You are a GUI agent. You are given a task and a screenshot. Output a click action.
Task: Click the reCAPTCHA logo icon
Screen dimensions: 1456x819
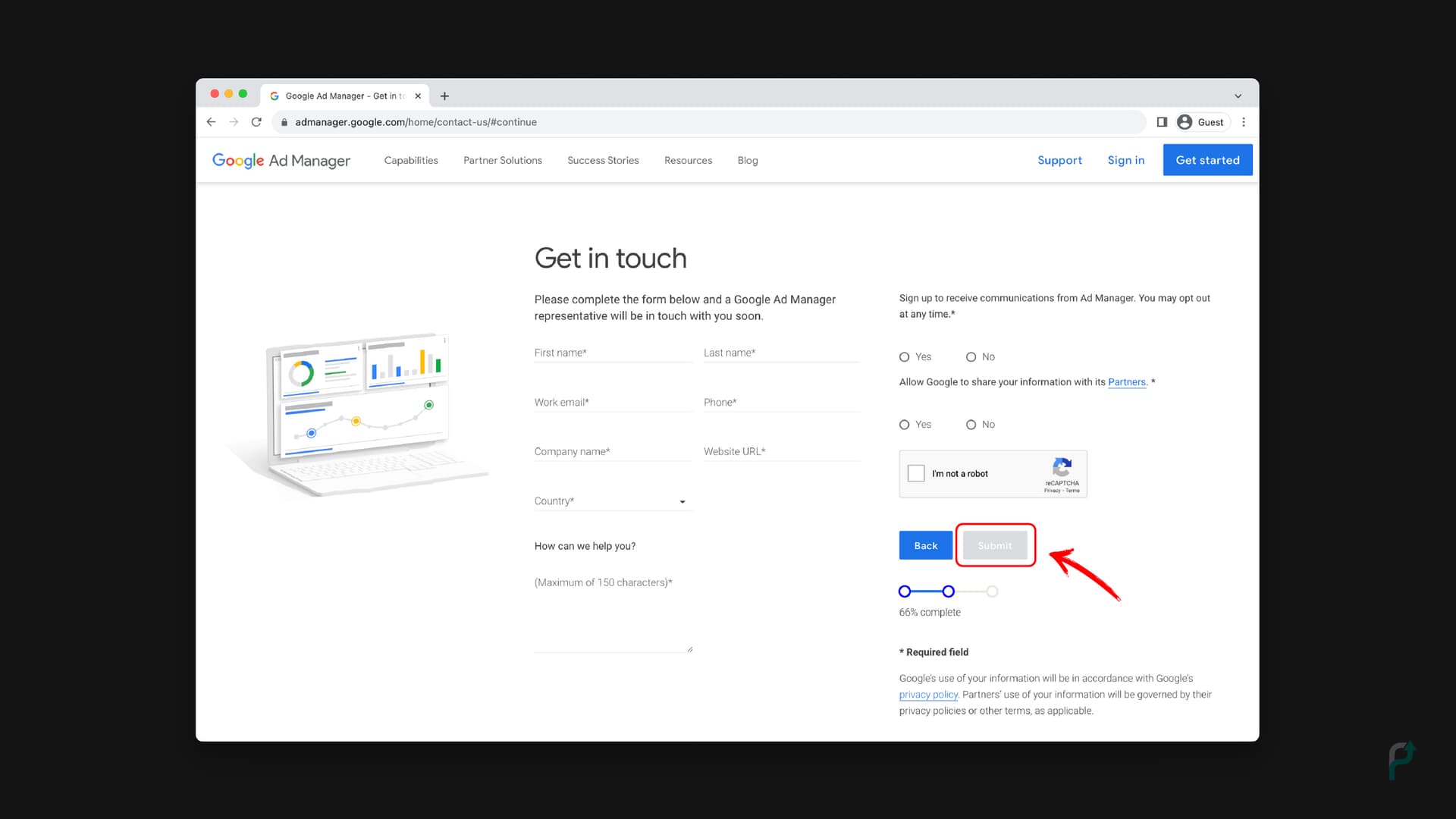click(1062, 467)
